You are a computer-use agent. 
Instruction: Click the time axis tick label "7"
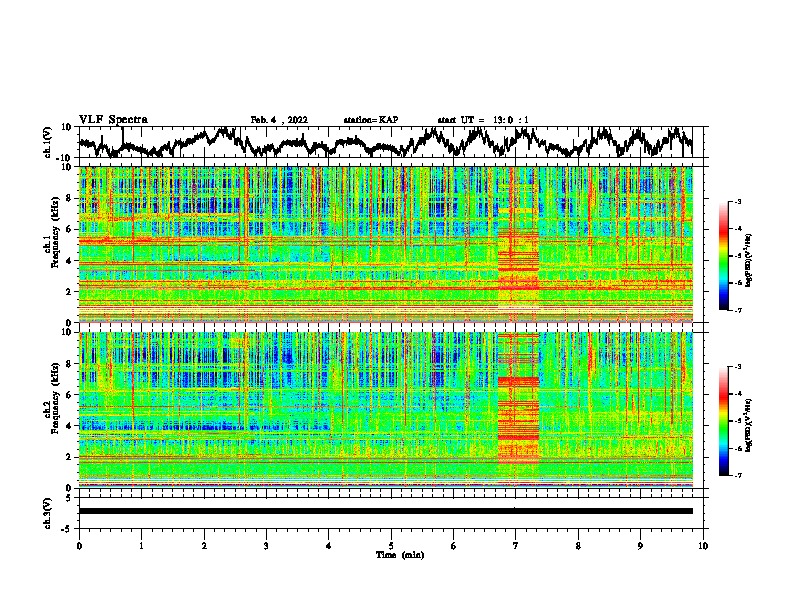click(516, 546)
